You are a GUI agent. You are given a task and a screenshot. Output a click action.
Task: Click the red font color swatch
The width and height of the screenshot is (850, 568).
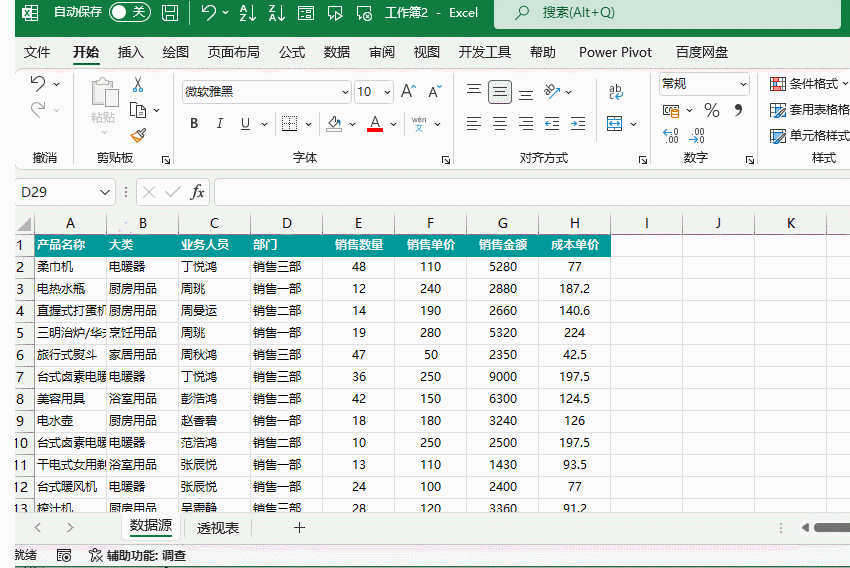[x=375, y=124]
